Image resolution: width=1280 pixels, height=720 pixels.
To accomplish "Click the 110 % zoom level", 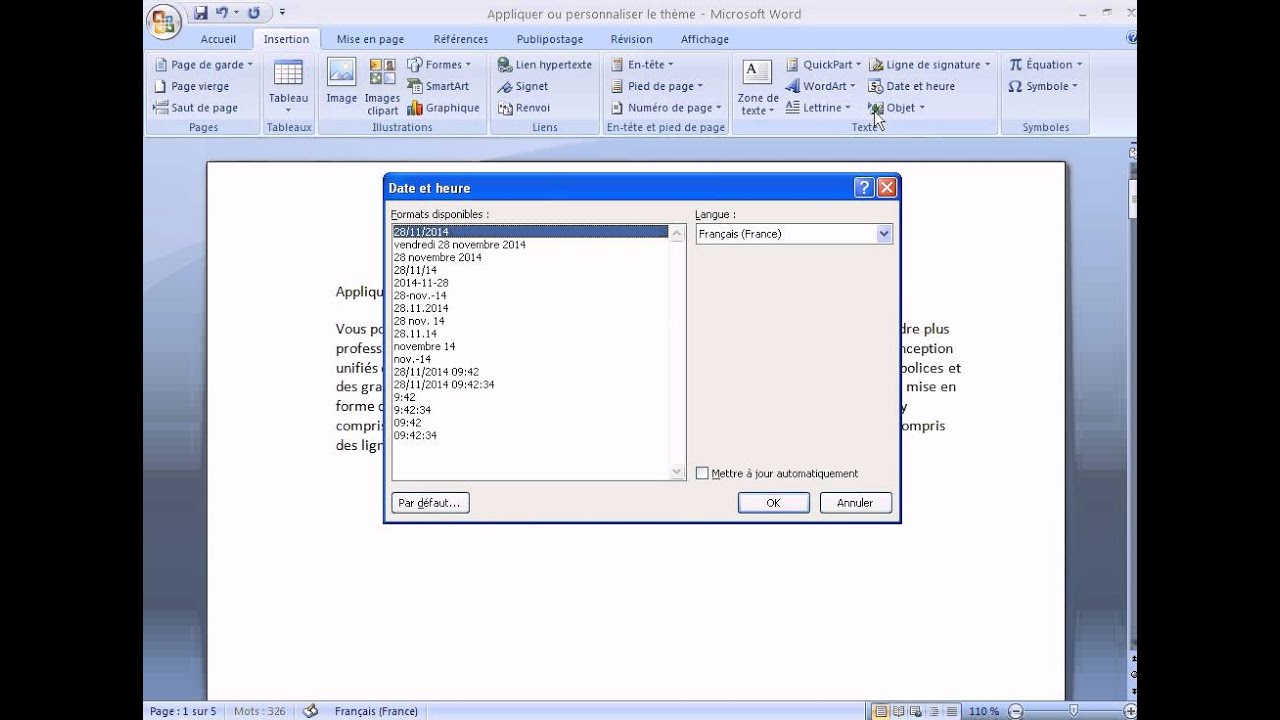I will point(984,711).
